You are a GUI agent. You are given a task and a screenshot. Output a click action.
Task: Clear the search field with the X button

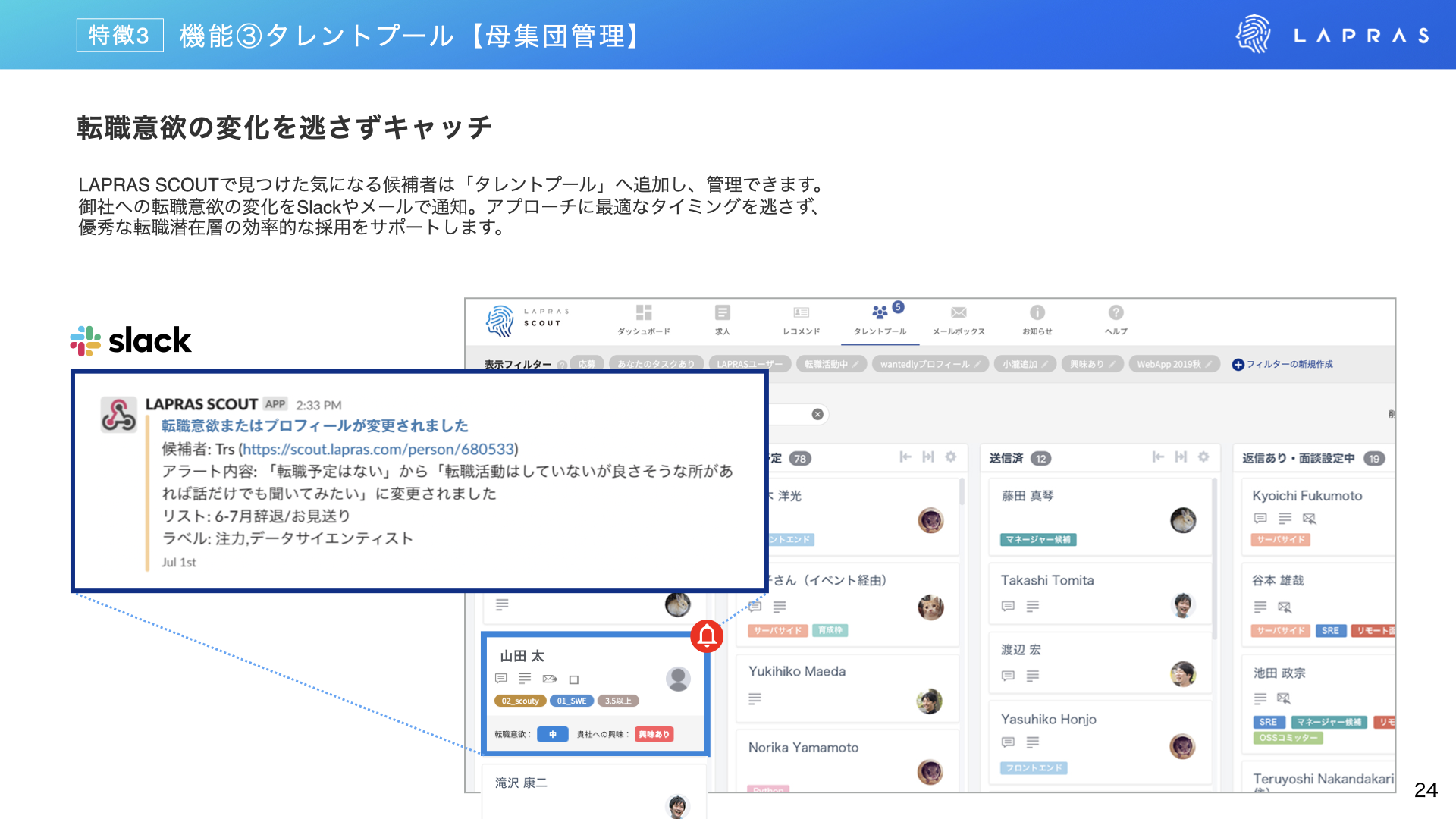point(817,414)
